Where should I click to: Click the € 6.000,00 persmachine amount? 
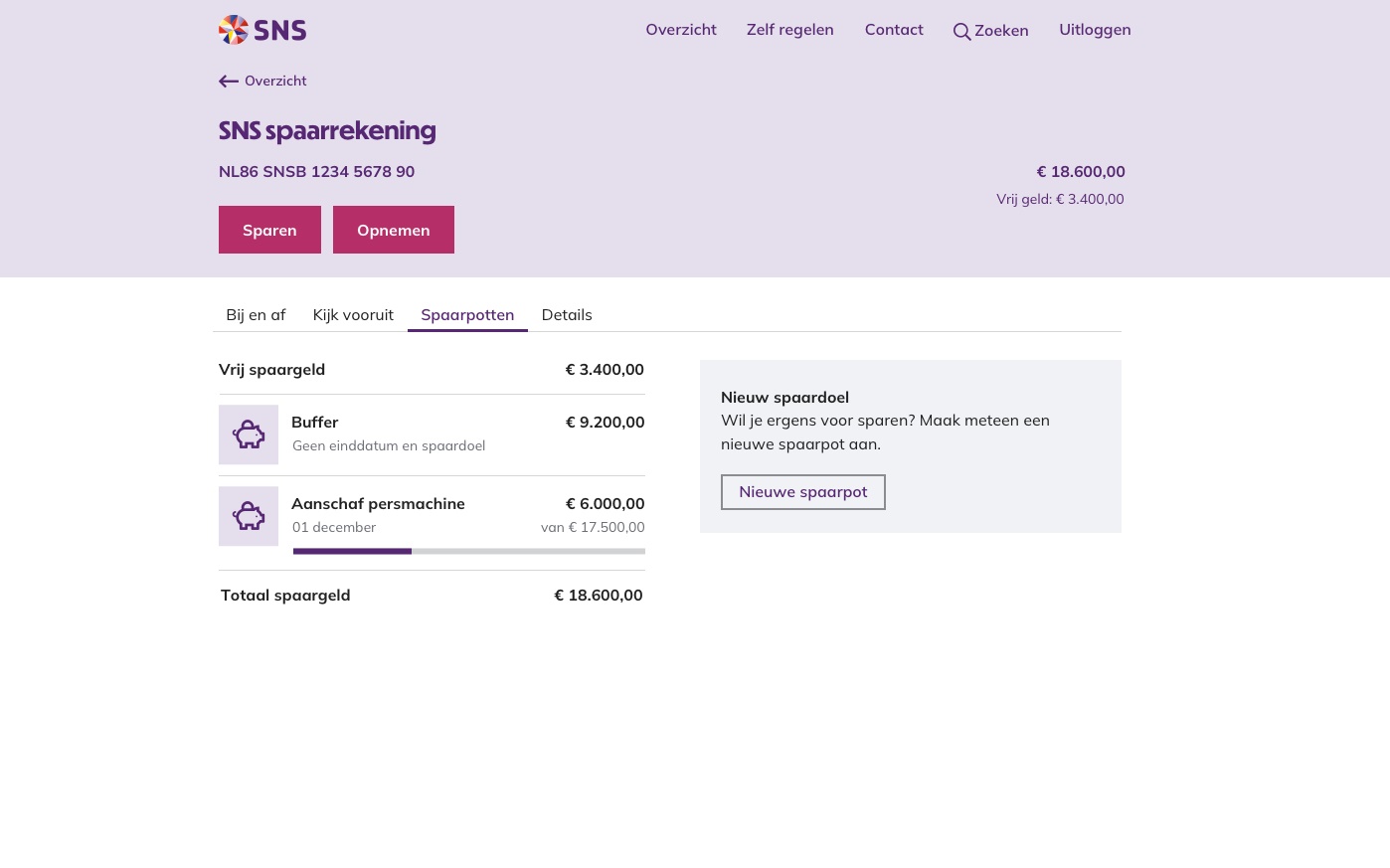pyautogui.click(x=605, y=504)
